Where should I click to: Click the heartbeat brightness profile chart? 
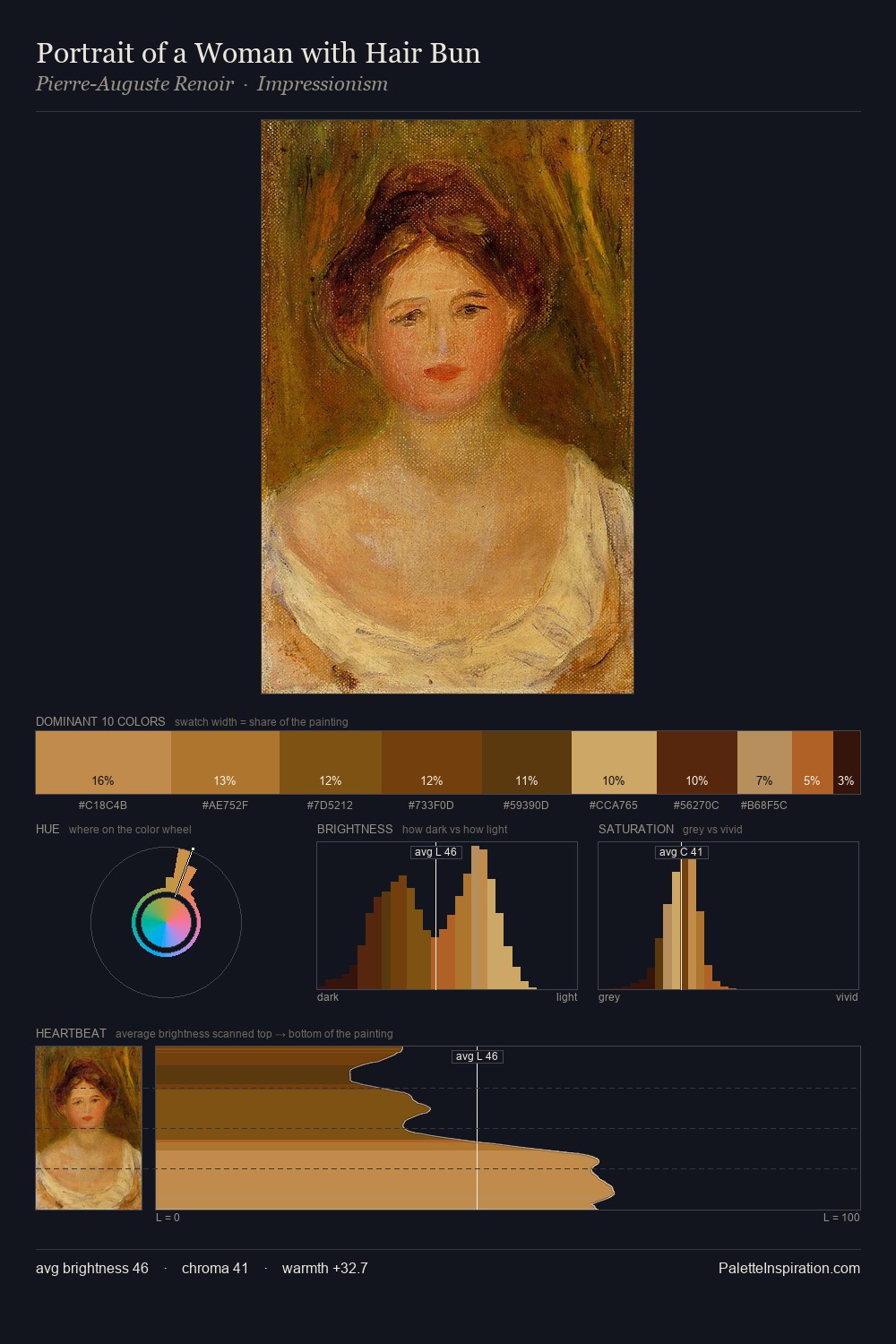[x=508, y=1128]
